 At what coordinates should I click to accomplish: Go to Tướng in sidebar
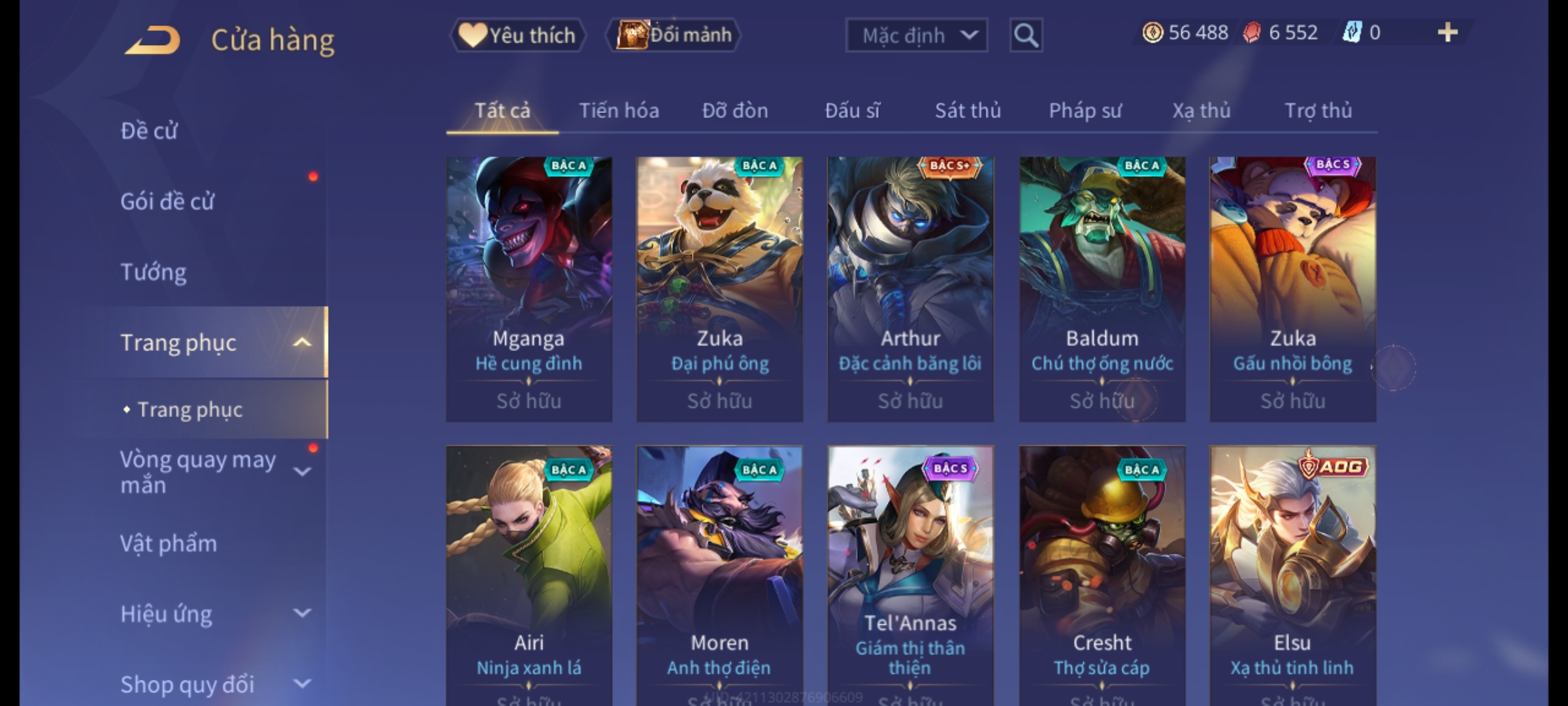[x=154, y=272]
